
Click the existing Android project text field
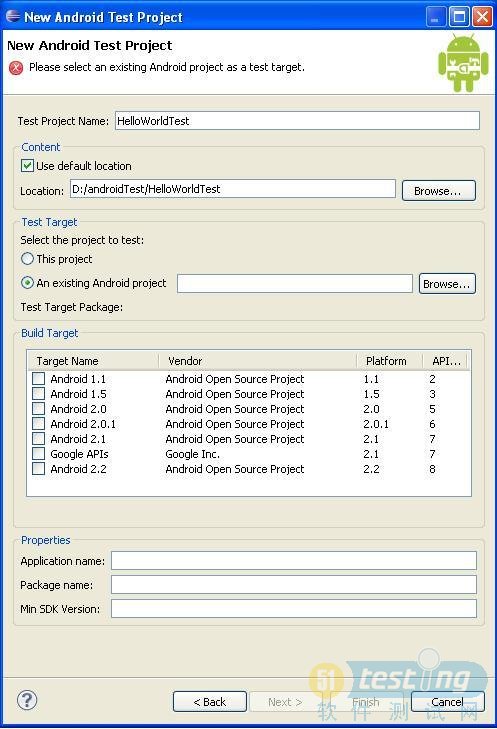click(x=295, y=283)
